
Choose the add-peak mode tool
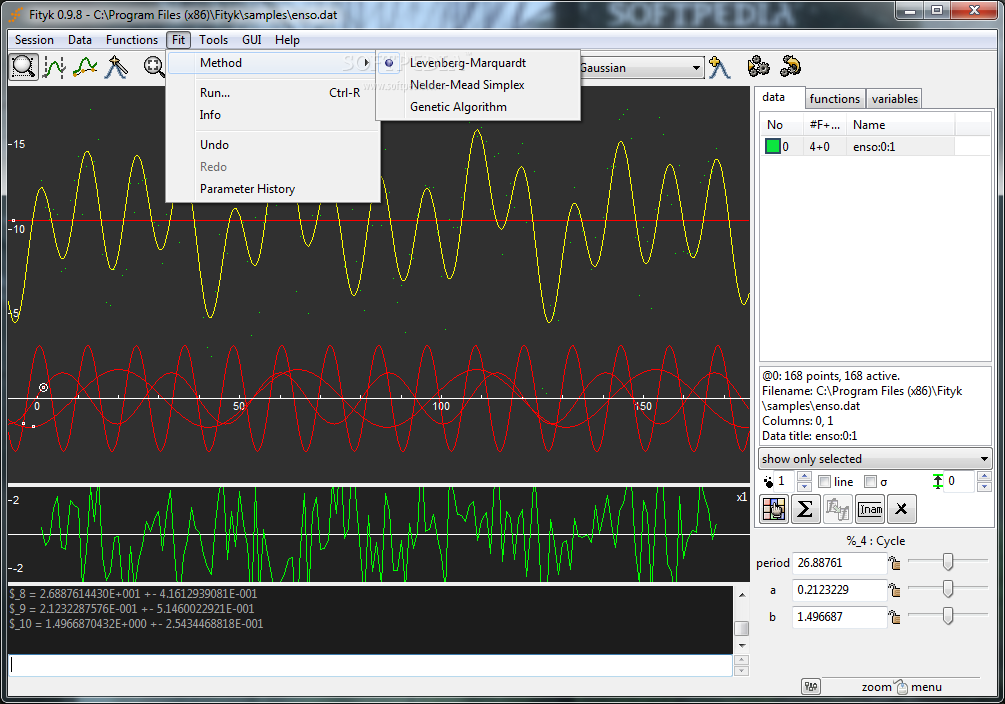click(116, 67)
